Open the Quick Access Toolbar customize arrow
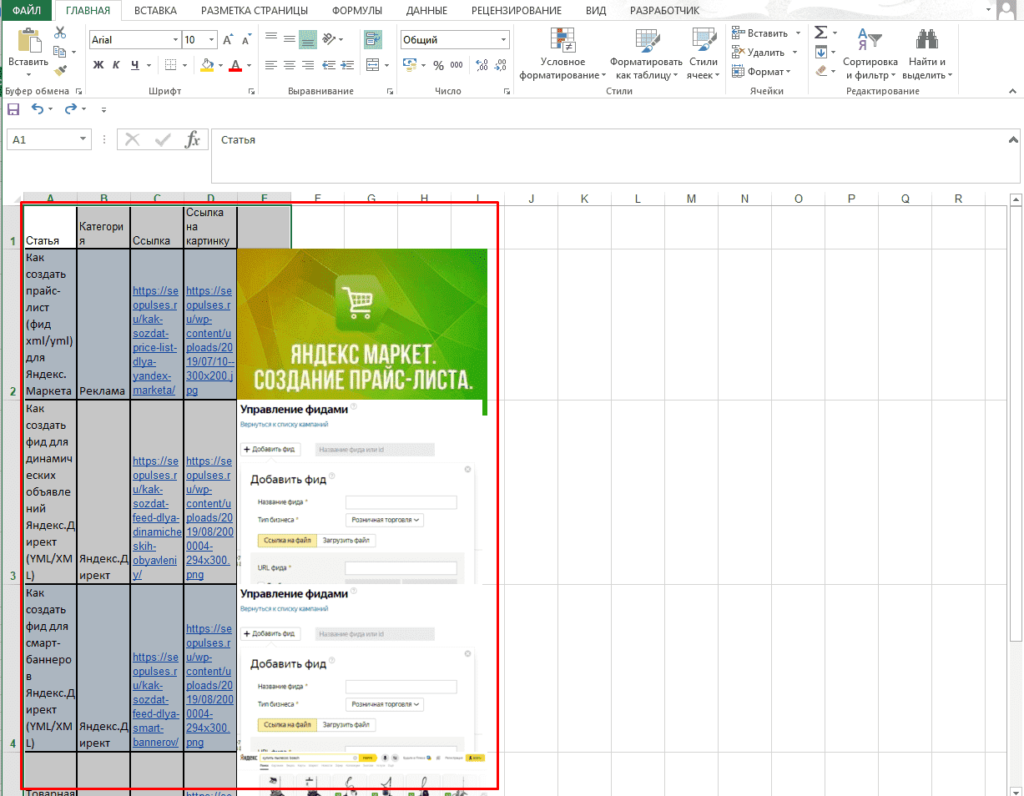 click(x=104, y=110)
